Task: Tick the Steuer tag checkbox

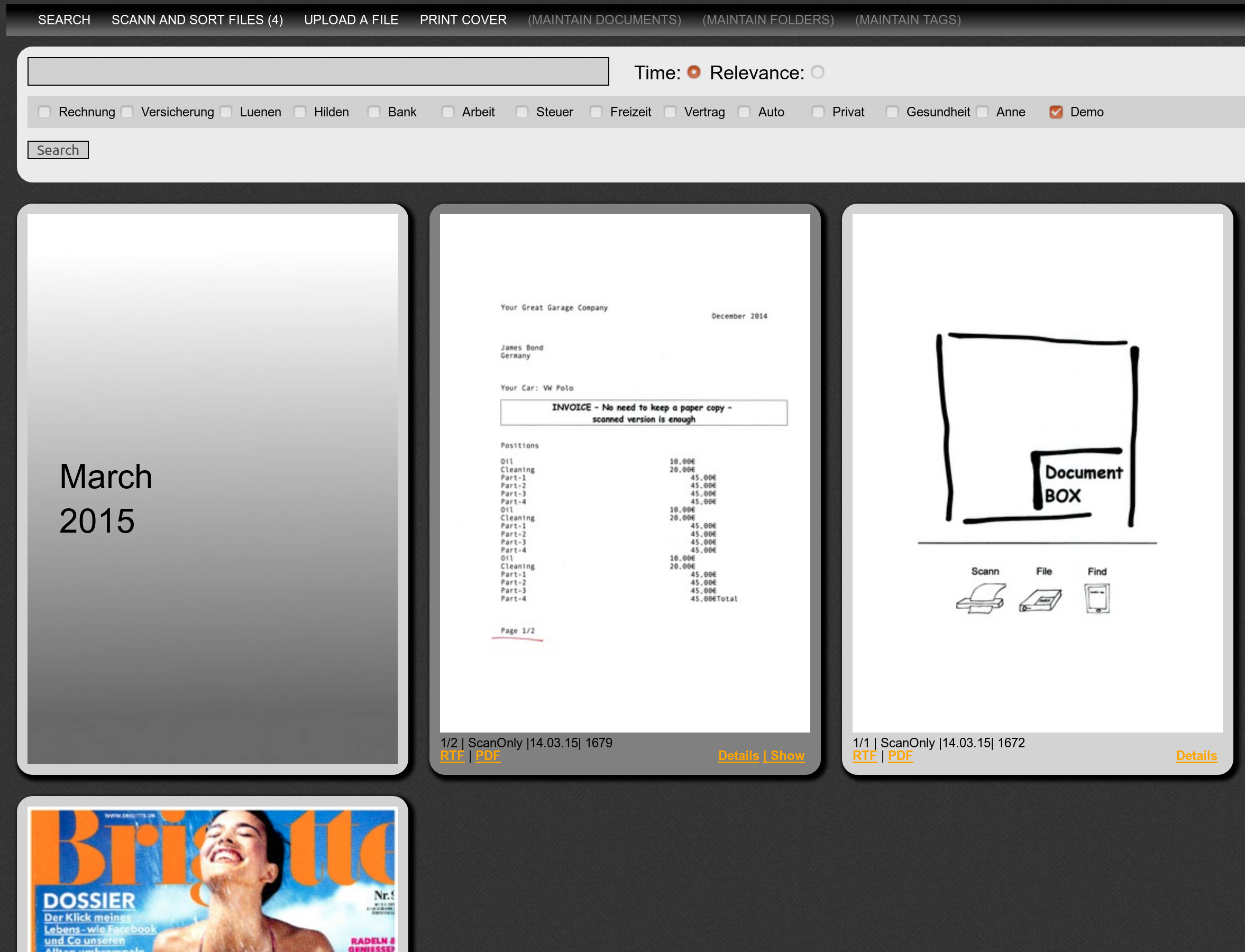Action: click(x=521, y=112)
